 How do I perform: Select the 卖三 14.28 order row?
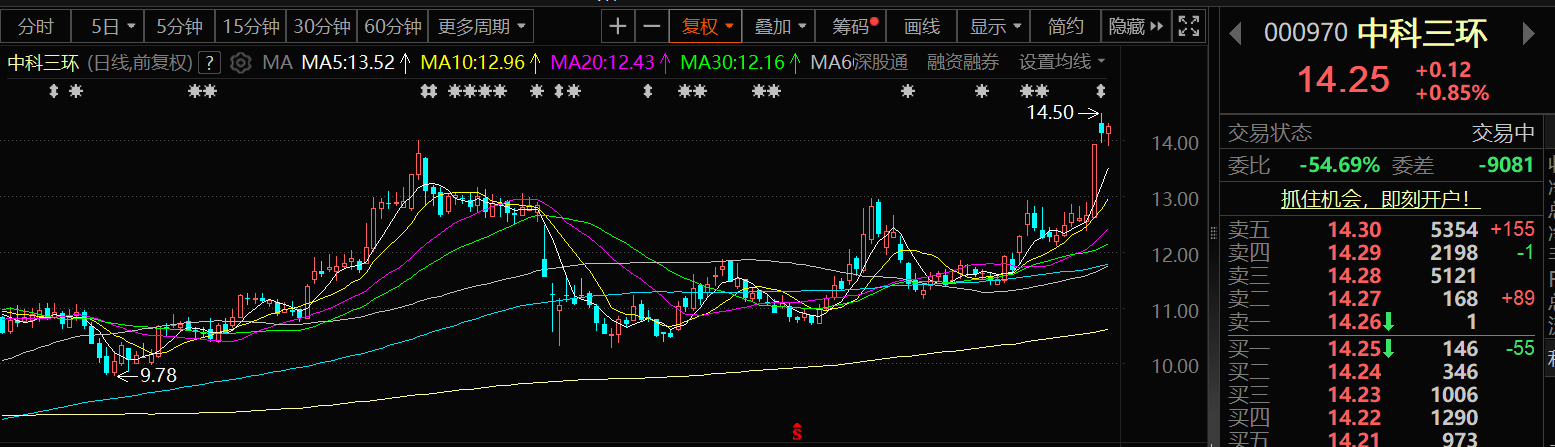coord(1381,276)
